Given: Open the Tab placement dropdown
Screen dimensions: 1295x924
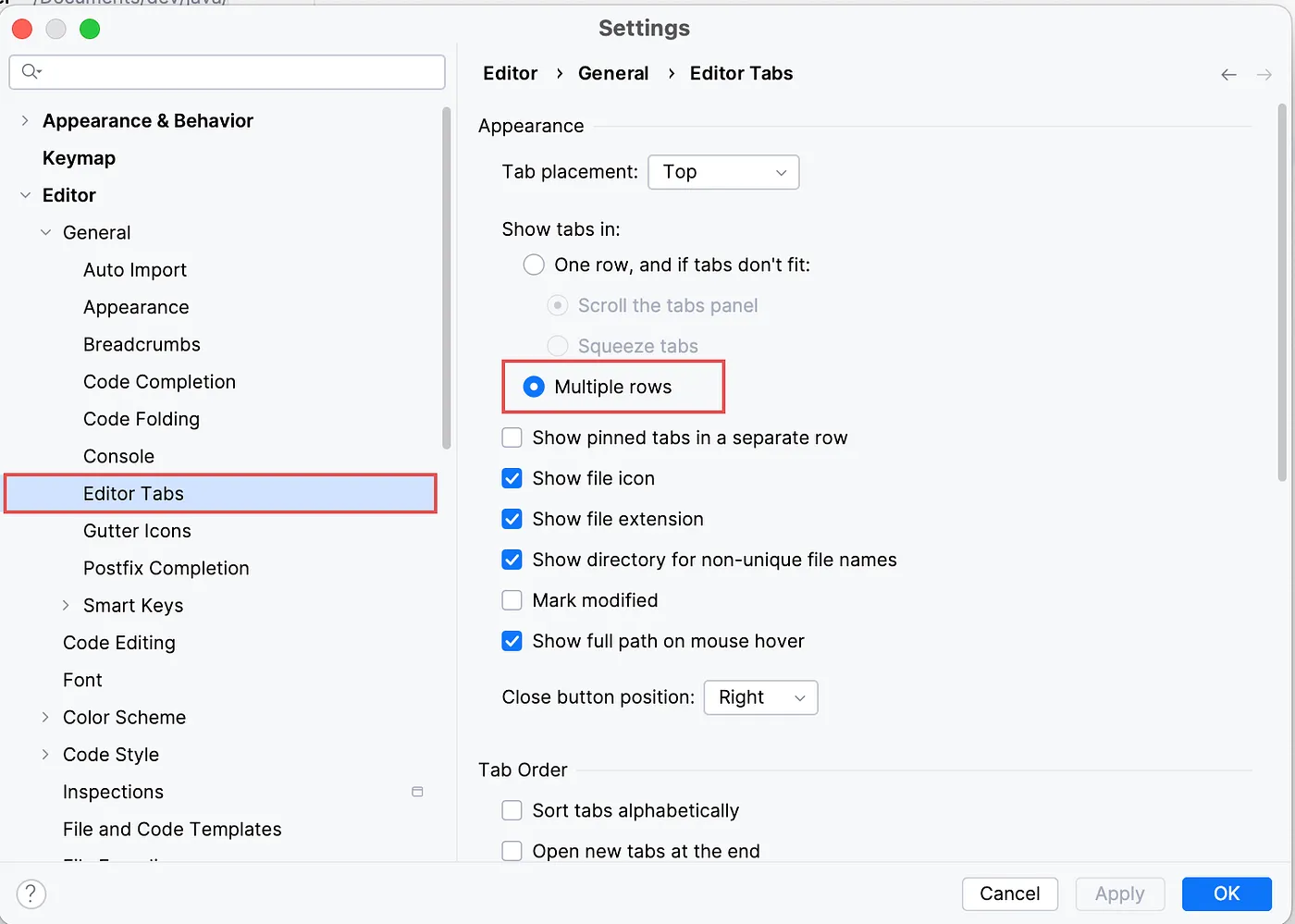Looking at the screenshot, I should click(x=723, y=172).
